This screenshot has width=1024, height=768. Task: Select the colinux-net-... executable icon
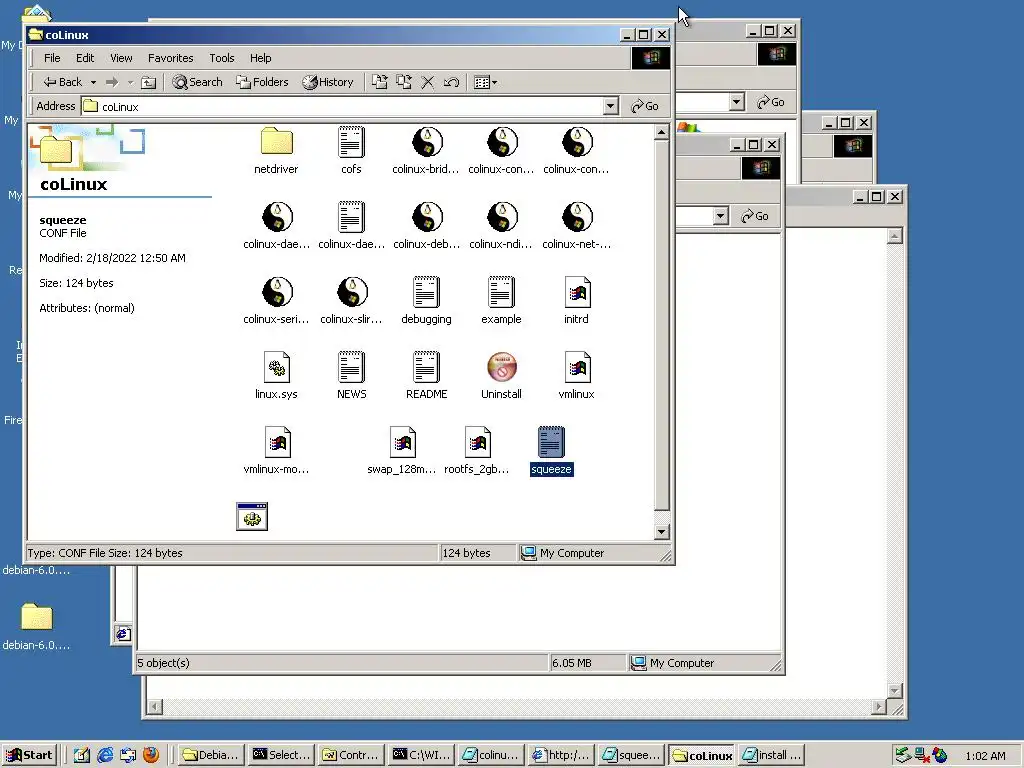pos(577,217)
